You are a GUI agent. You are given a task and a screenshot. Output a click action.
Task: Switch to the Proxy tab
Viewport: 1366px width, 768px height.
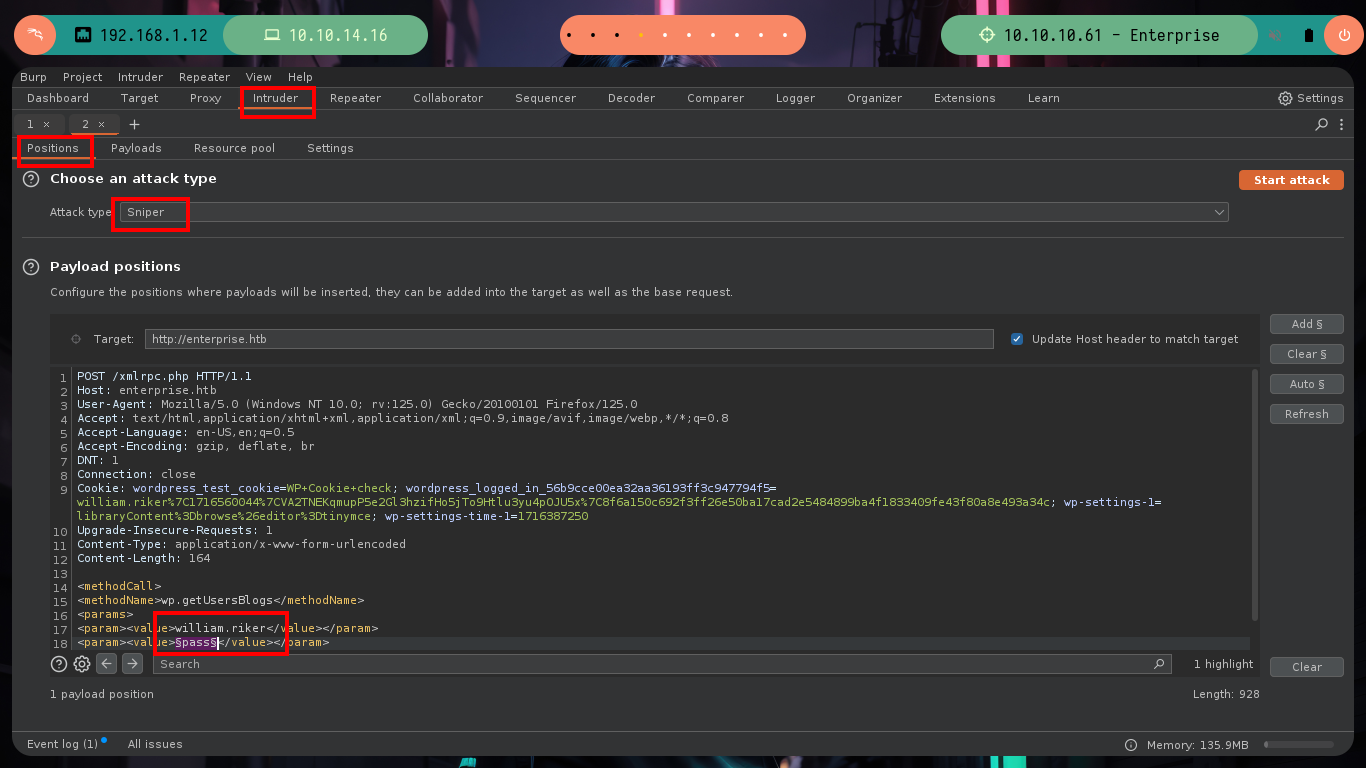click(205, 98)
